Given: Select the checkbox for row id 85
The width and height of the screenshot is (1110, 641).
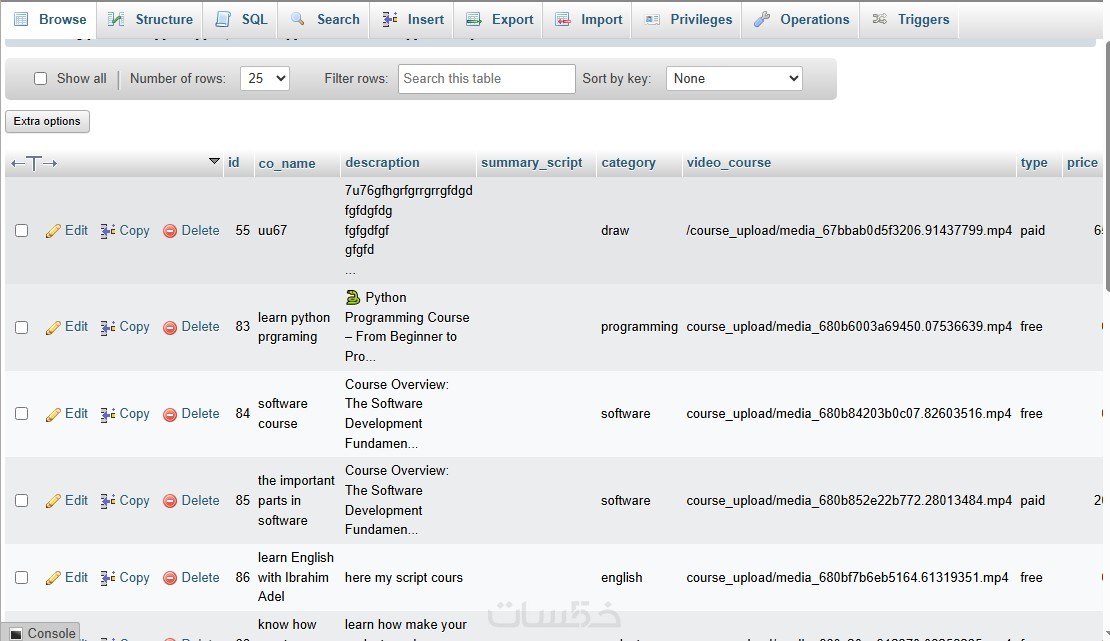Looking at the screenshot, I should click(22, 501).
